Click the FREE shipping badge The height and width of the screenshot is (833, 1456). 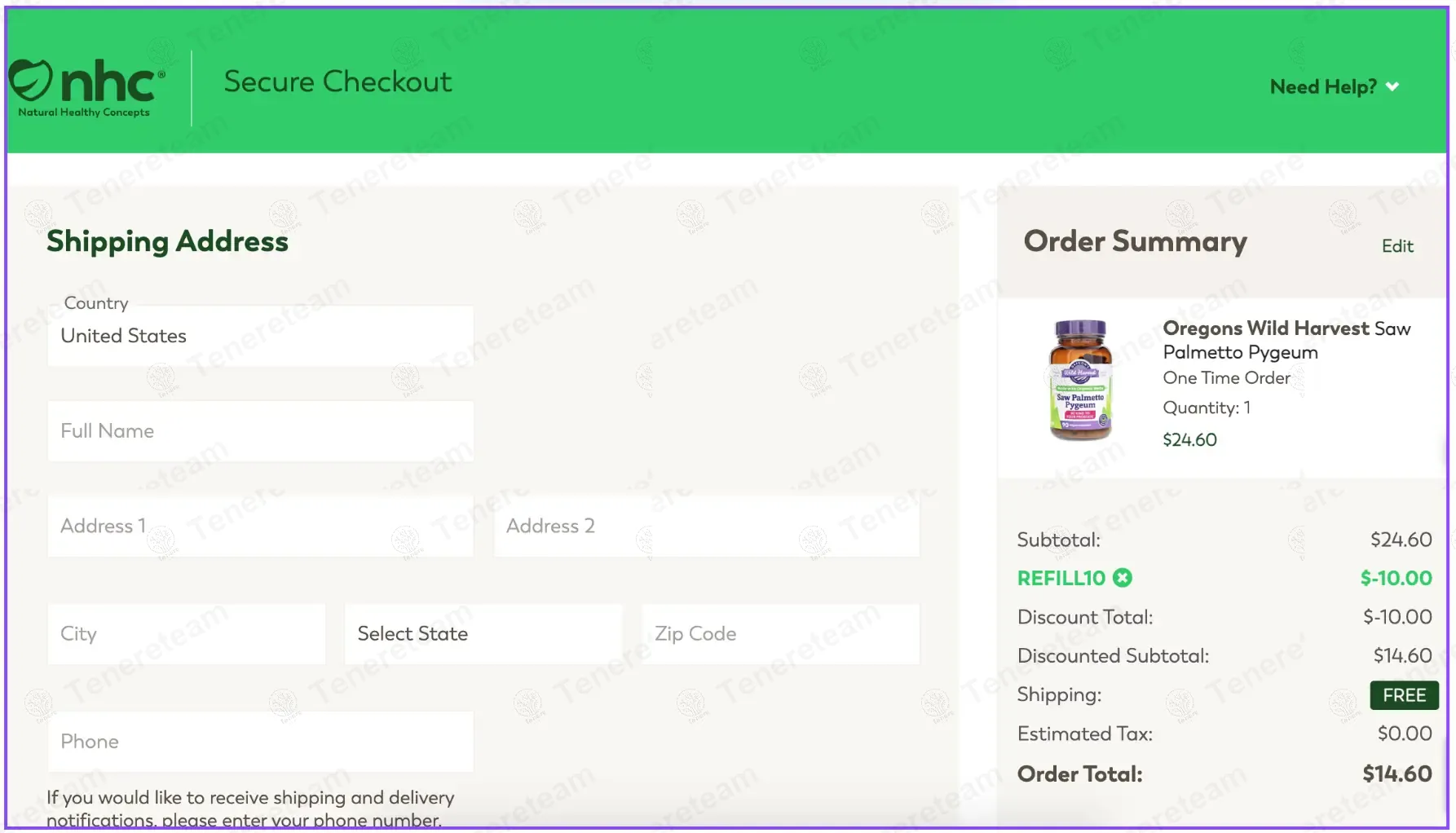[x=1404, y=695]
